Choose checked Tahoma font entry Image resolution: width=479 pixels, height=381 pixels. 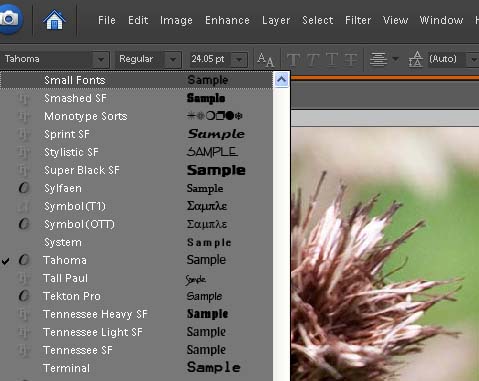(136, 260)
